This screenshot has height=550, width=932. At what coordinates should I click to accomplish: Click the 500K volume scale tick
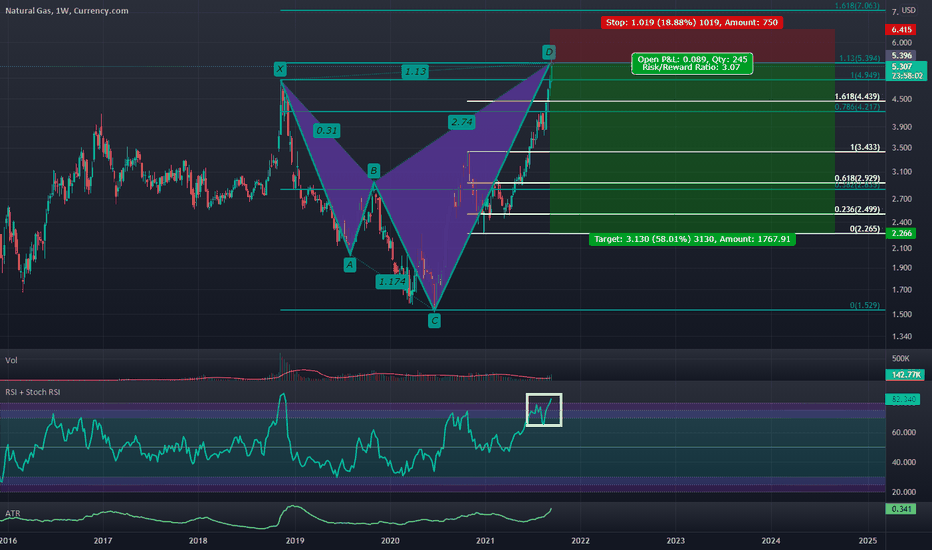pyautogui.click(x=900, y=359)
